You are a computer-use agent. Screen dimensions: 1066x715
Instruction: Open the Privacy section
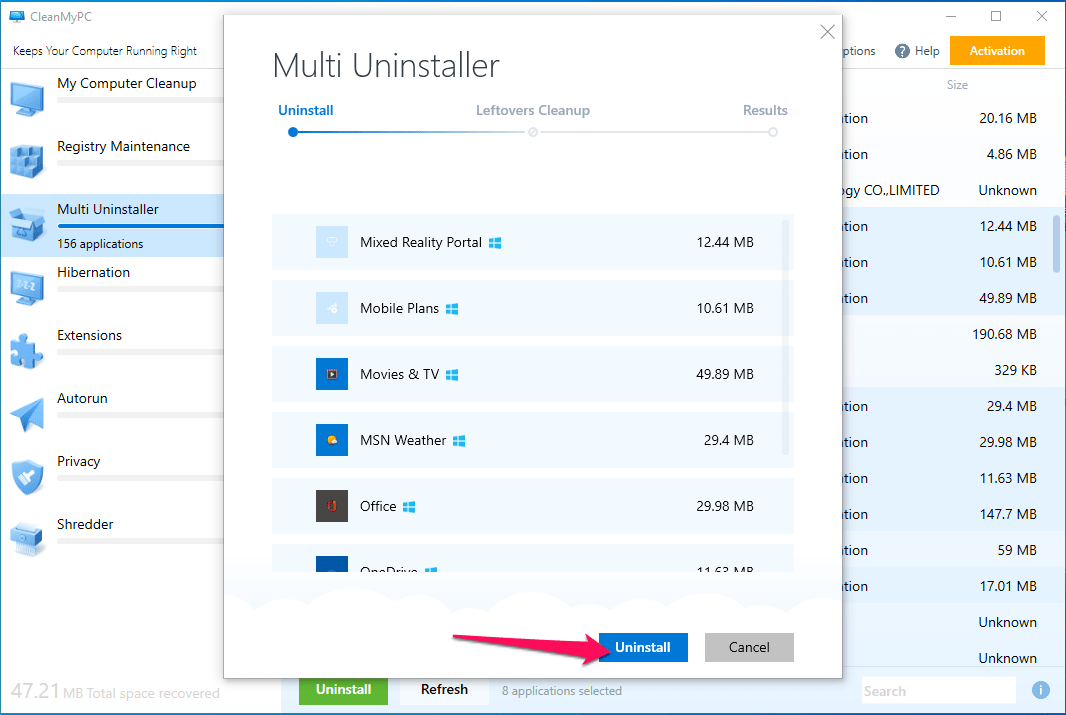click(79, 461)
